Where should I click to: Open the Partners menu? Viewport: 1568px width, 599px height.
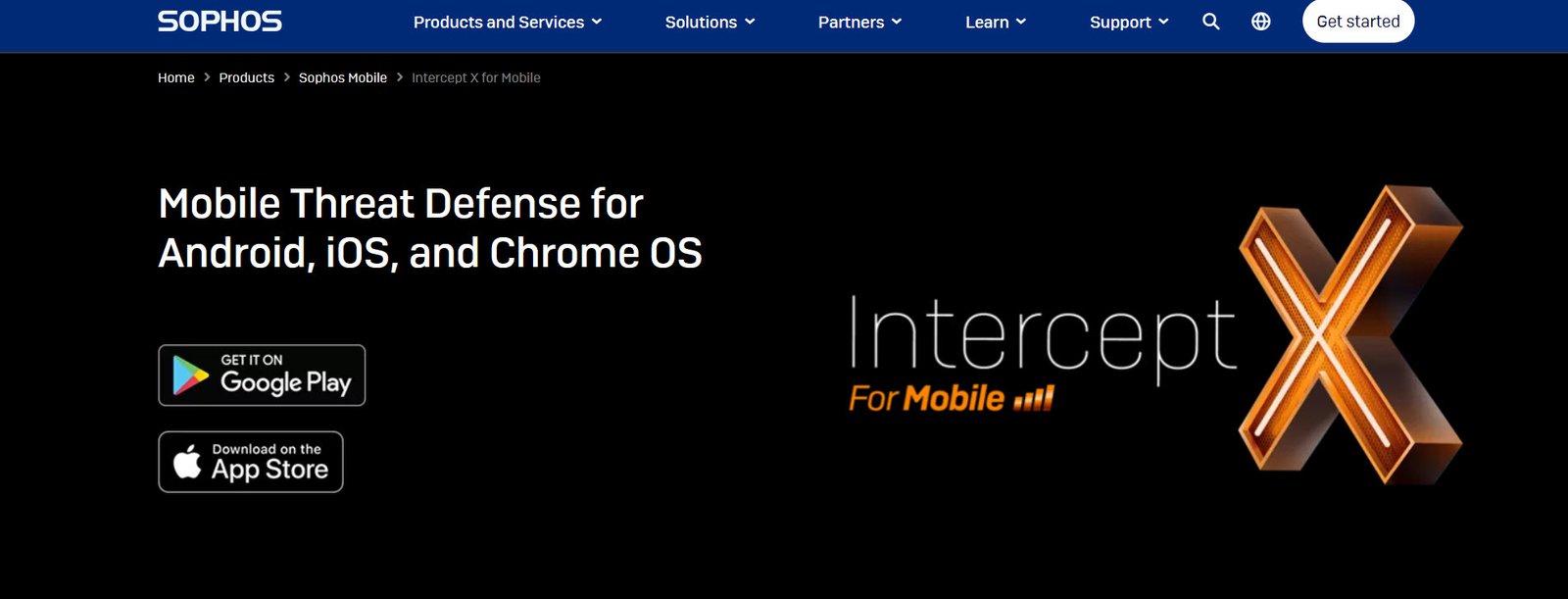pyautogui.click(x=860, y=22)
